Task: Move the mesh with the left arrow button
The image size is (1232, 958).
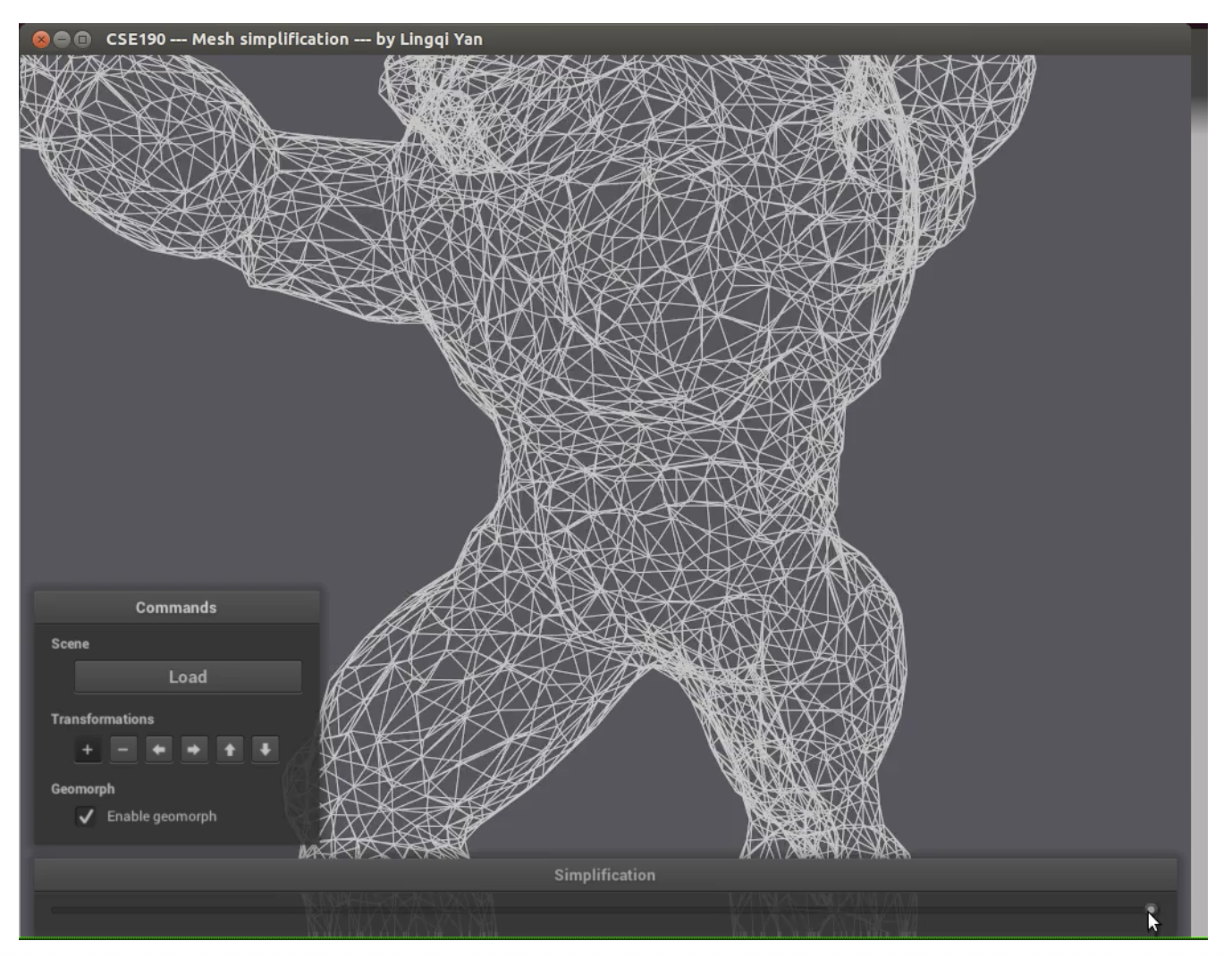Action: (x=158, y=750)
